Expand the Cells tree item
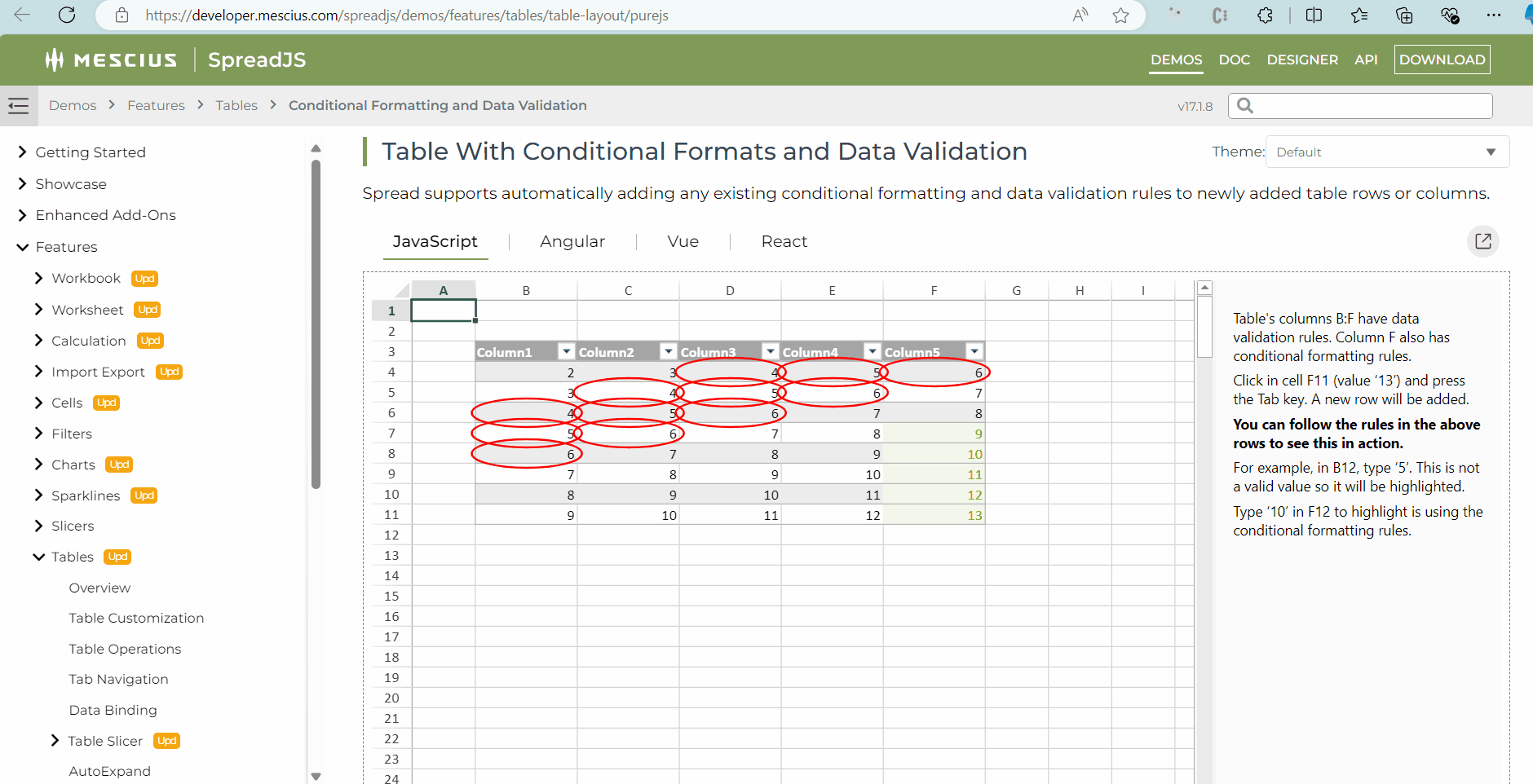 coord(38,403)
